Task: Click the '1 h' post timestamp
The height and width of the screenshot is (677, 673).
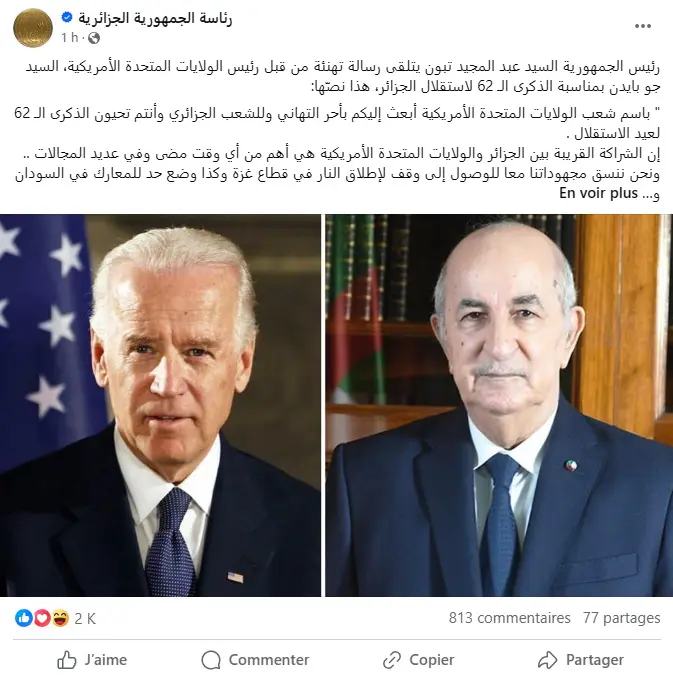Action: 70,38
